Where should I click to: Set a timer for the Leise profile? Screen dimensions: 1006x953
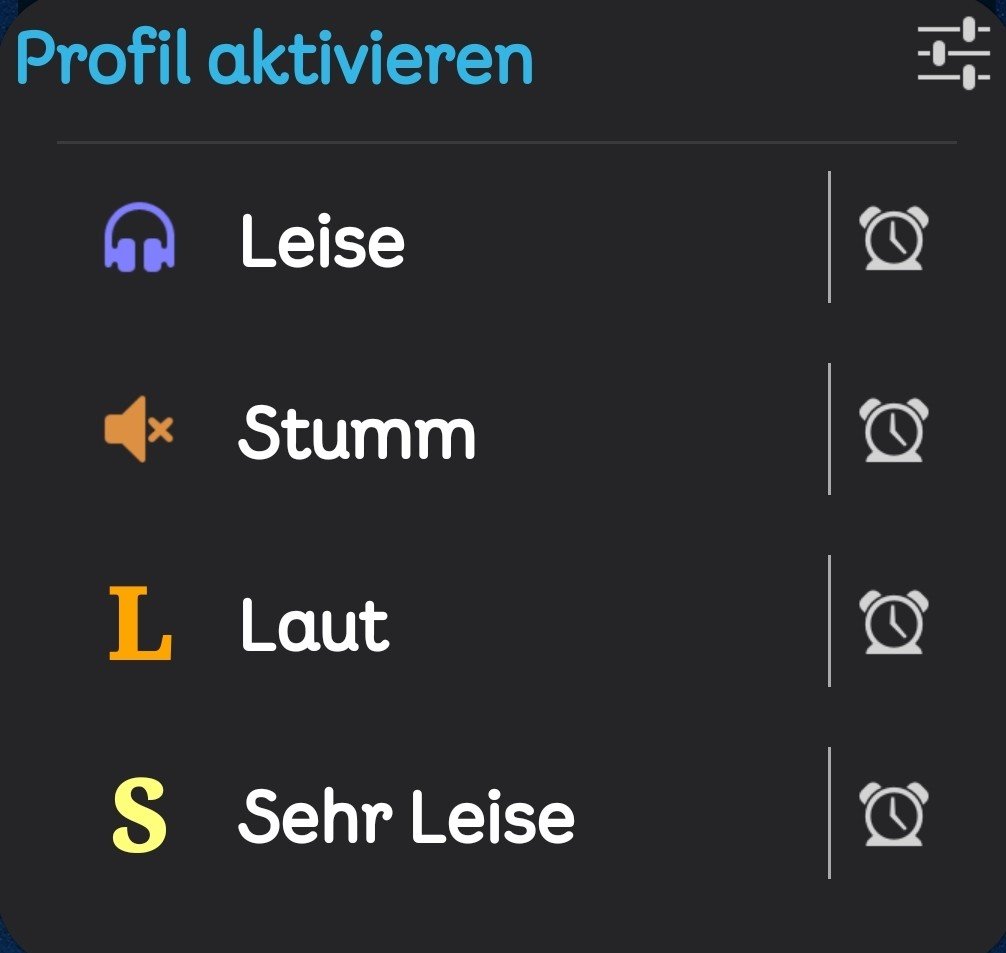click(894, 239)
